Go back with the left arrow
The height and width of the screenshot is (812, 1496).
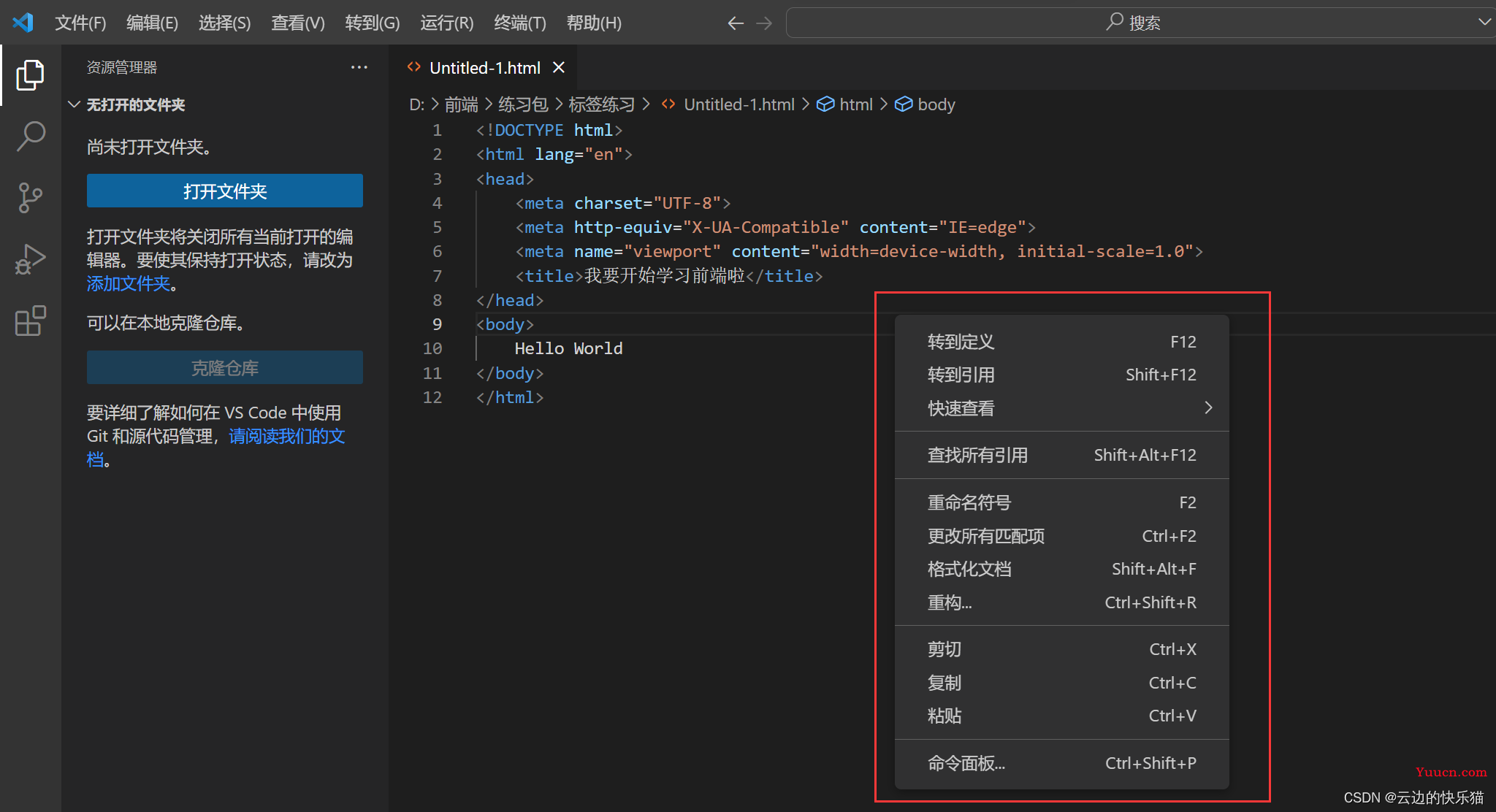pyautogui.click(x=736, y=23)
